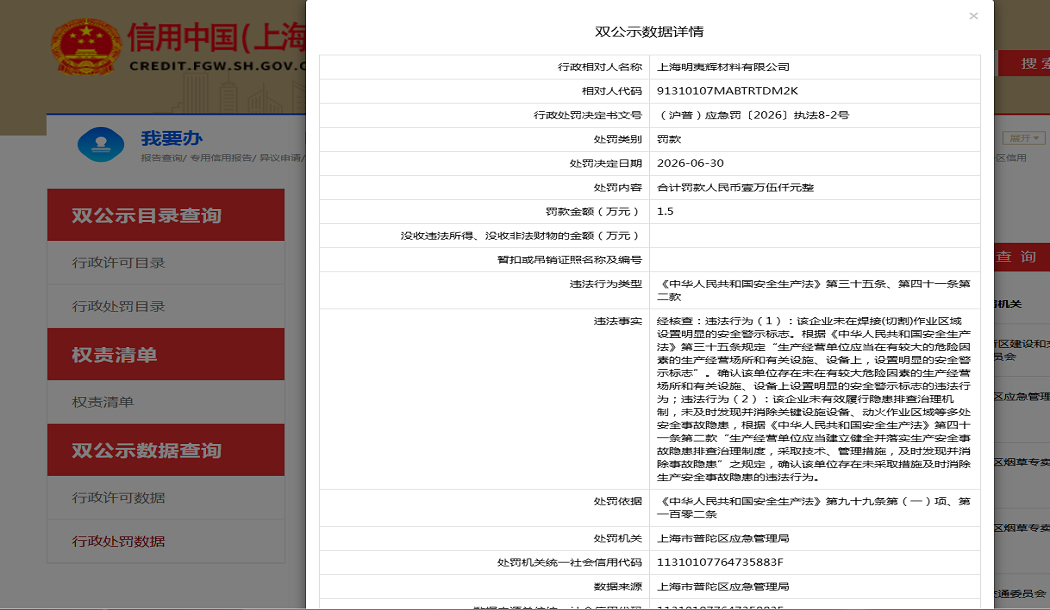Viewport: 1050px width, 610px height.
Task: Click 处罚机关 value 上海市普陀区应急管理局
Action: [723, 538]
